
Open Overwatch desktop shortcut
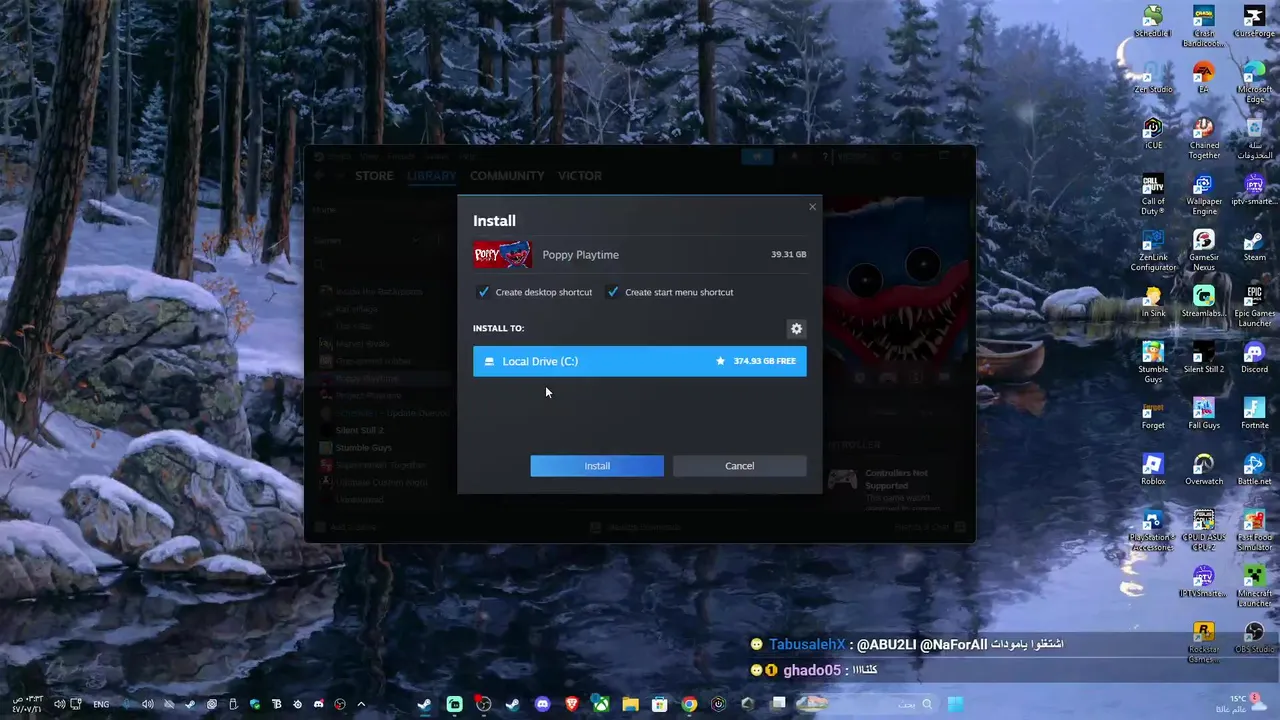point(1204,469)
